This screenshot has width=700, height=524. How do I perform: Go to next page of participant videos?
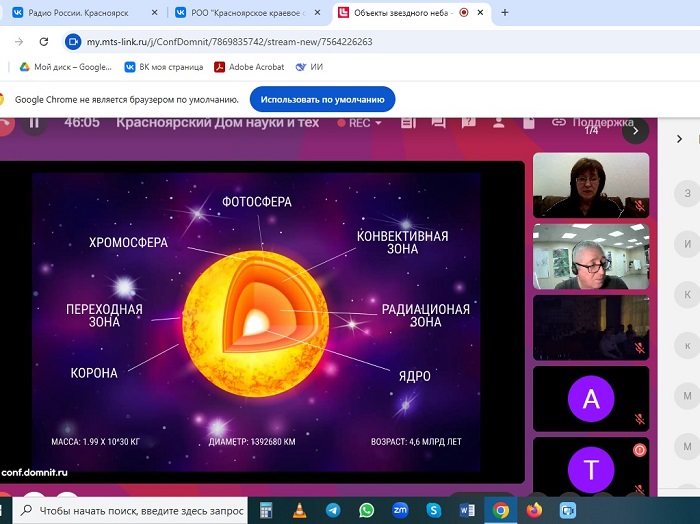point(634,130)
